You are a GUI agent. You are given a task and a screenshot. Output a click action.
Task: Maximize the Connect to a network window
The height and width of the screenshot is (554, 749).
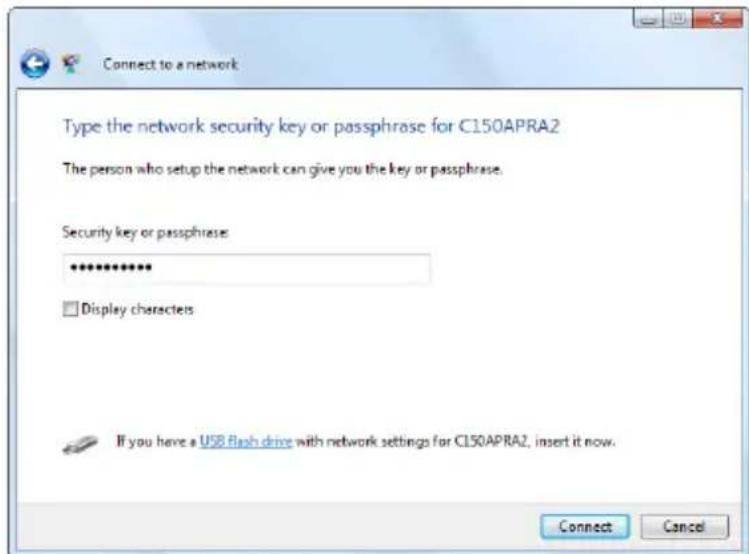coord(677,19)
